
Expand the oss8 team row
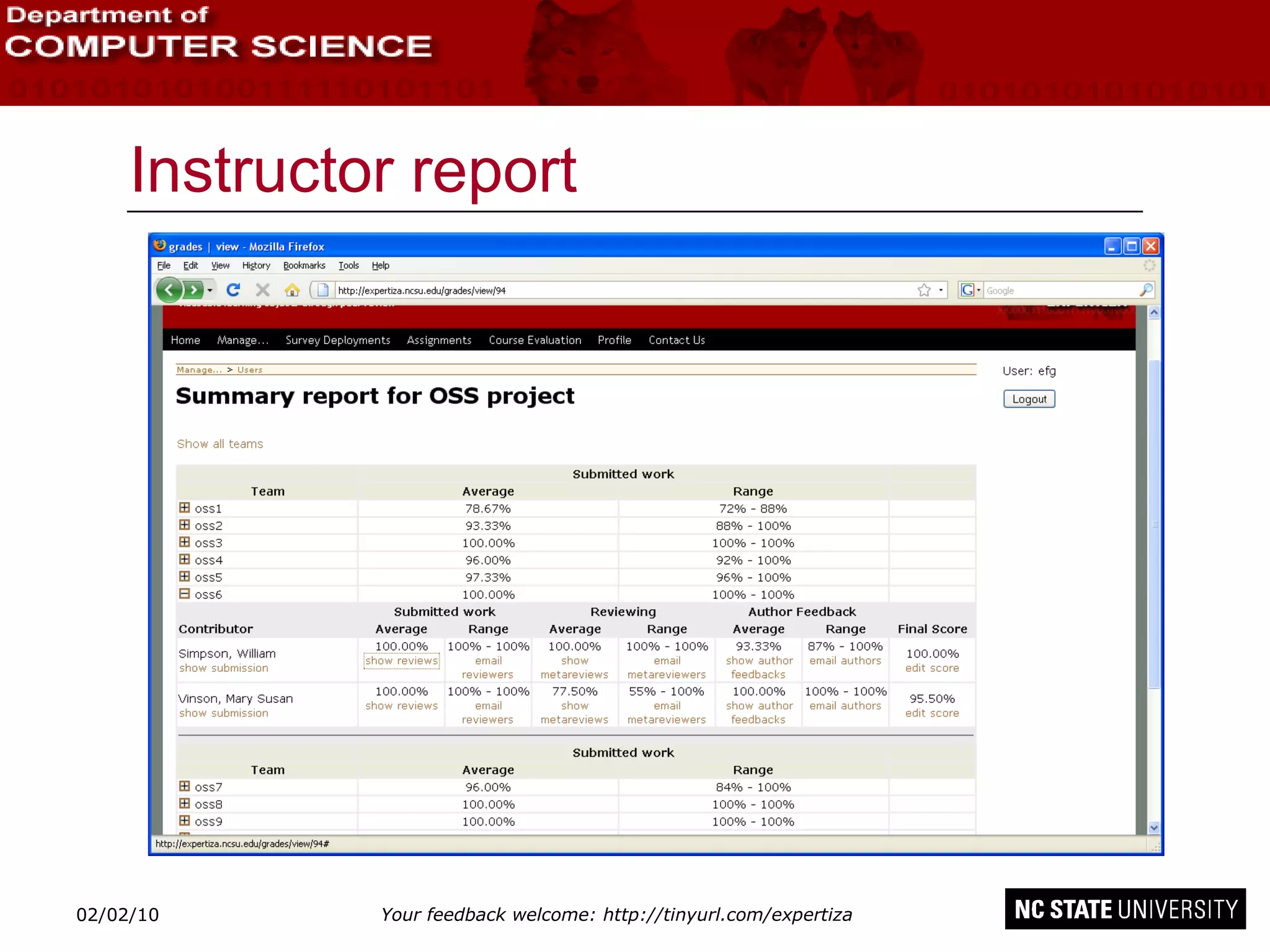tap(184, 803)
